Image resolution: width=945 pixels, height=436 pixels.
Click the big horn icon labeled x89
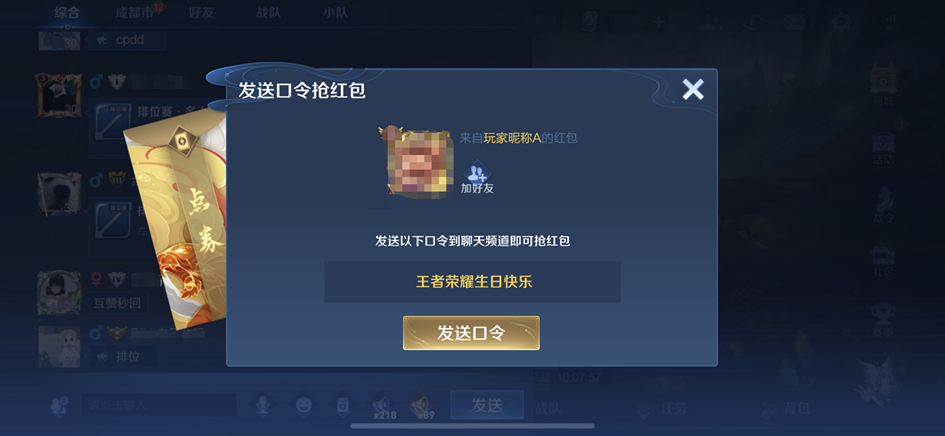point(422,406)
